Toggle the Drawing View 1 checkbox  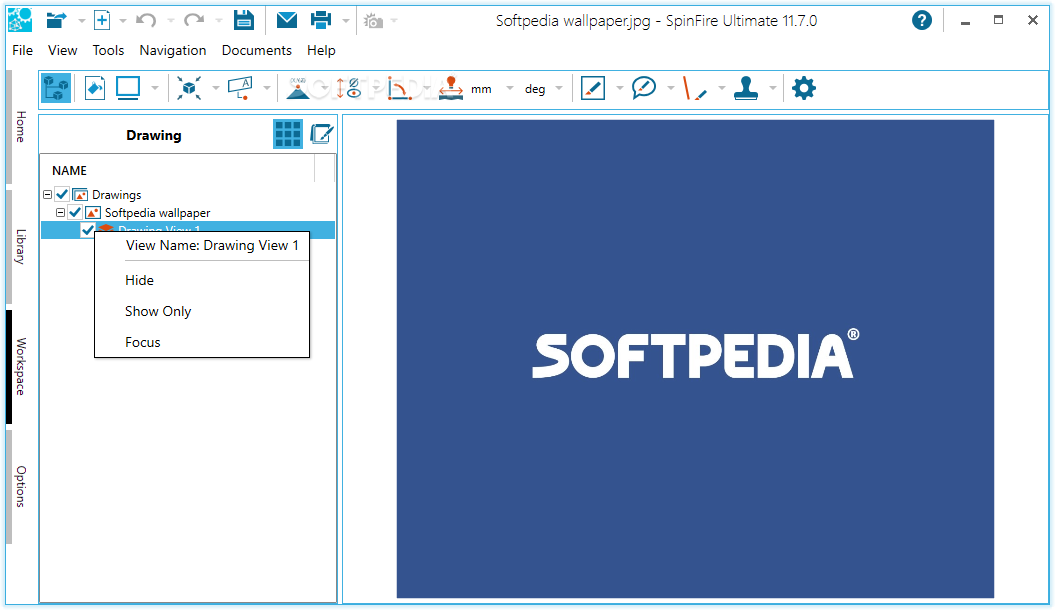coord(87,230)
